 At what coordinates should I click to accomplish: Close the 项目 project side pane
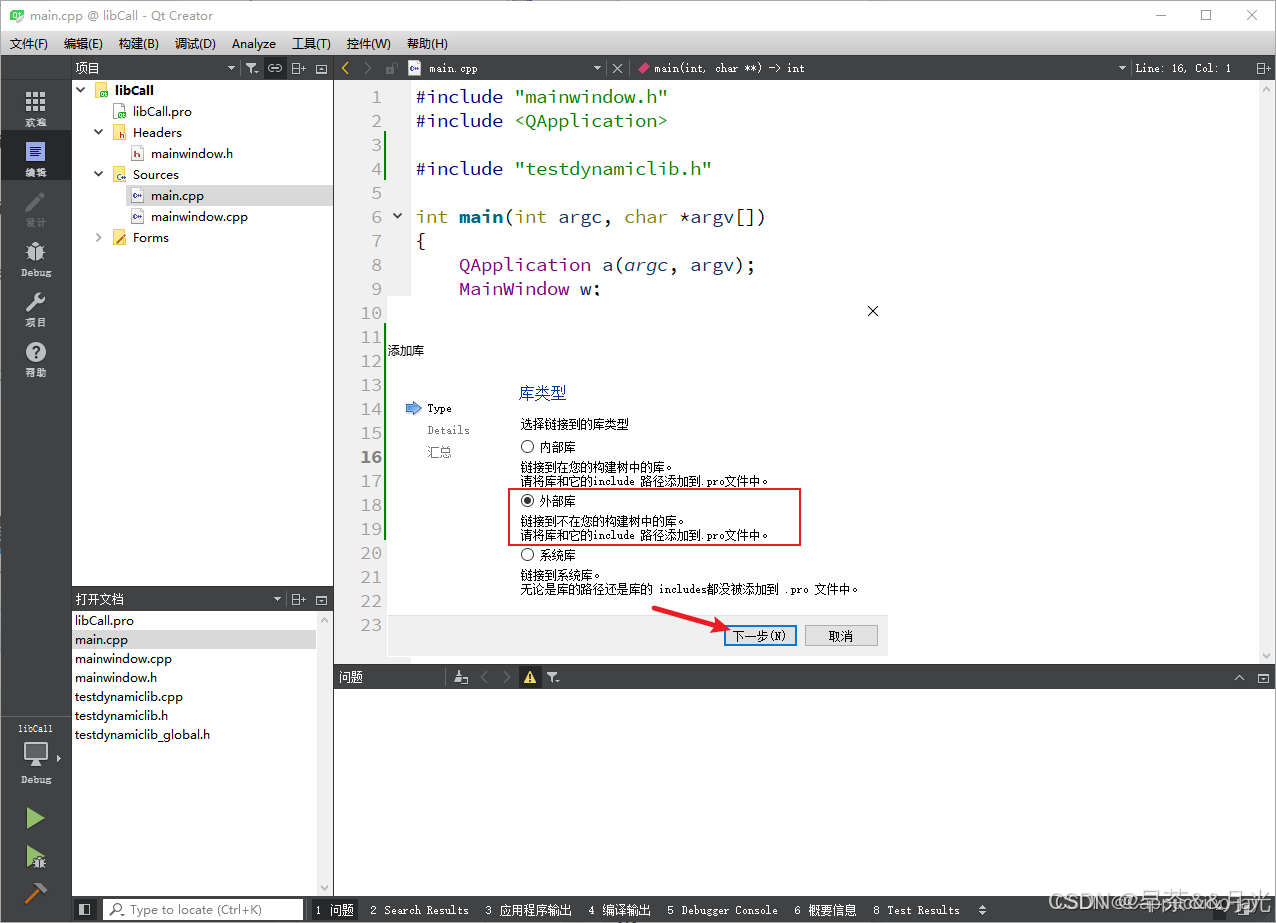tap(321, 68)
